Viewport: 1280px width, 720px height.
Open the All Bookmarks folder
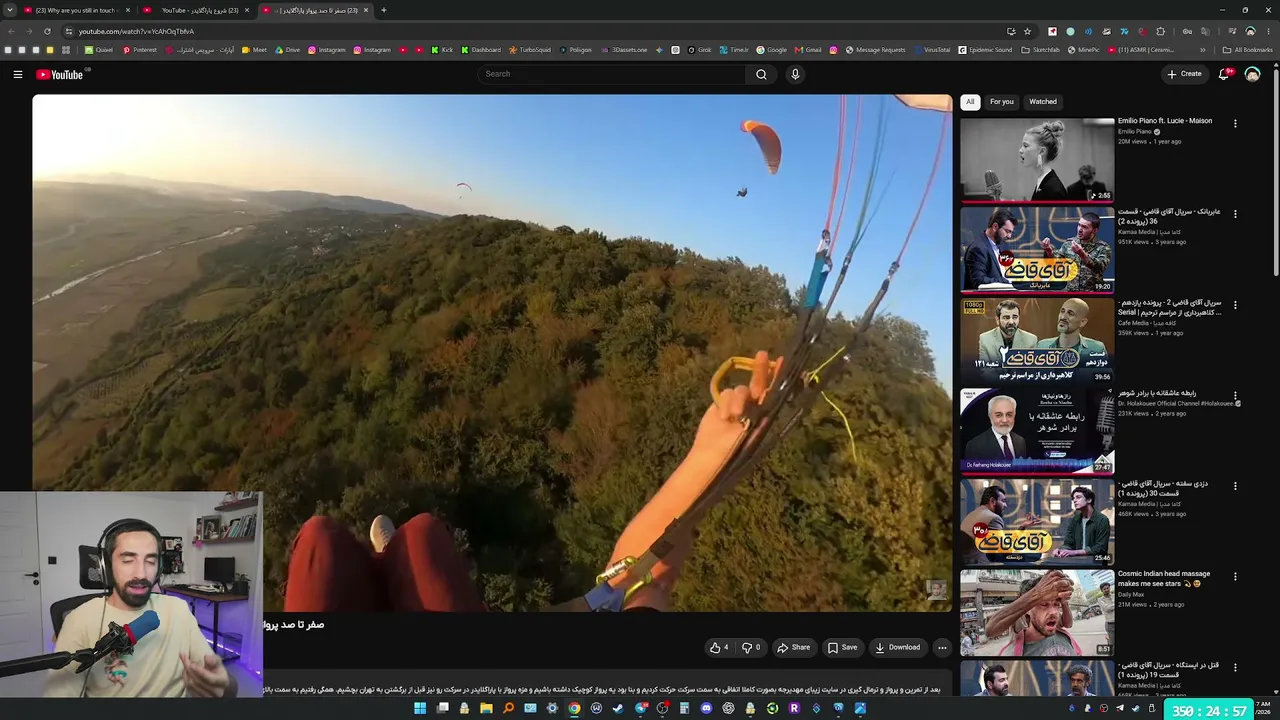click(1248, 50)
